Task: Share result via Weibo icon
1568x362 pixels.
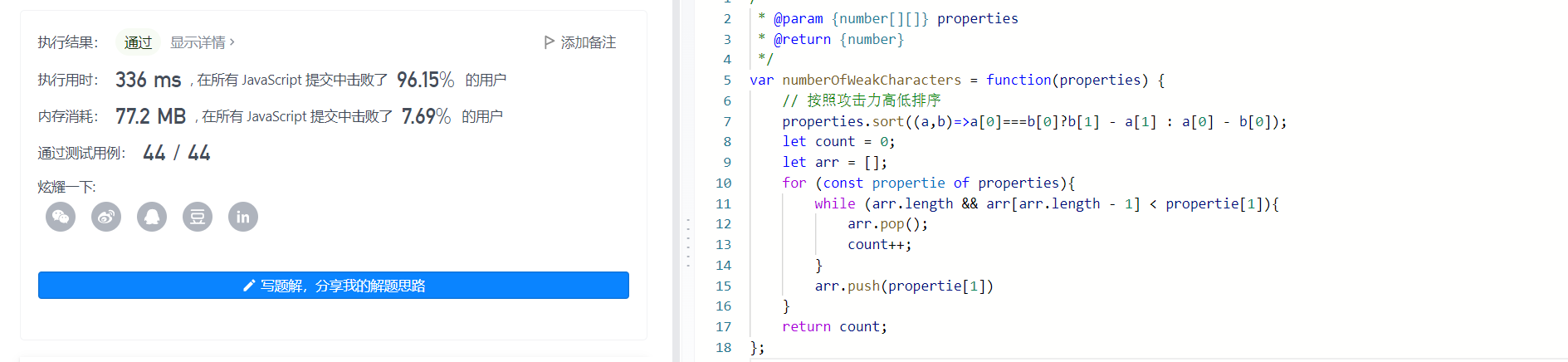Action: coord(106,217)
